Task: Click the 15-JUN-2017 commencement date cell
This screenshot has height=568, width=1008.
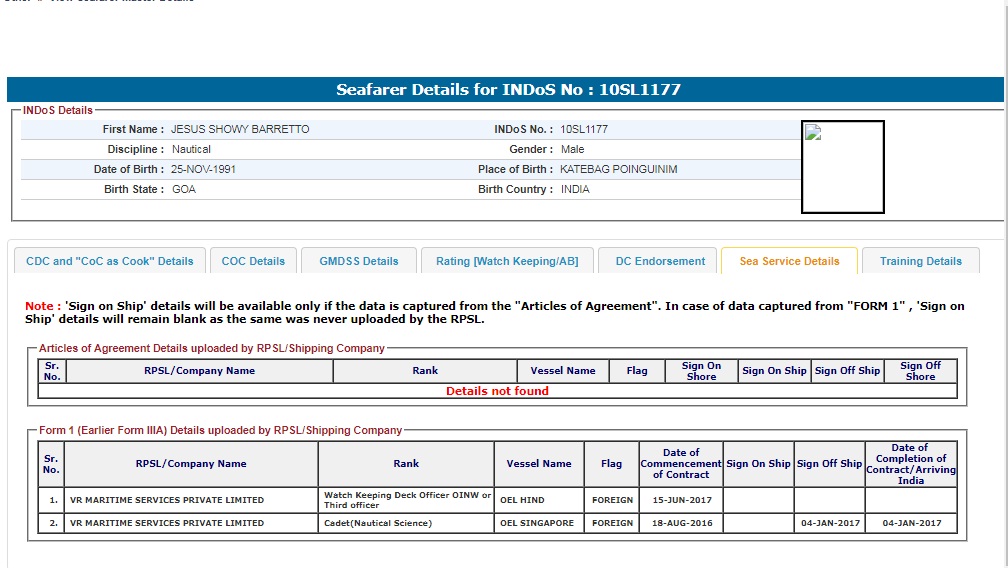Action: pyautogui.click(x=681, y=500)
